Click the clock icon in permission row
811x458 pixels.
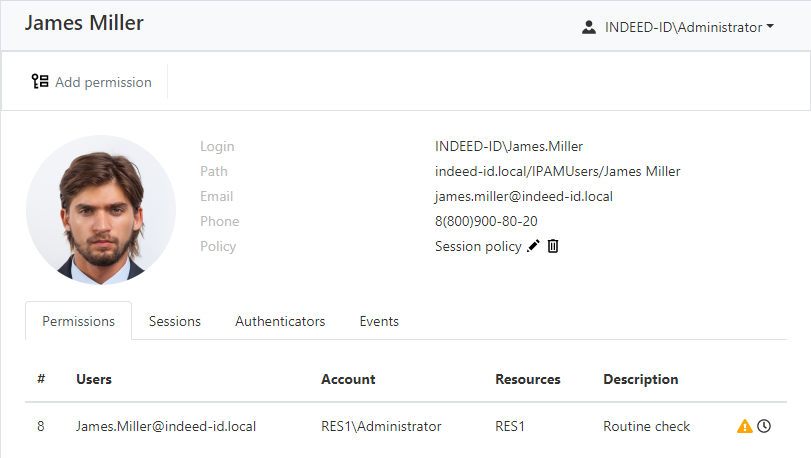[764, 426]
